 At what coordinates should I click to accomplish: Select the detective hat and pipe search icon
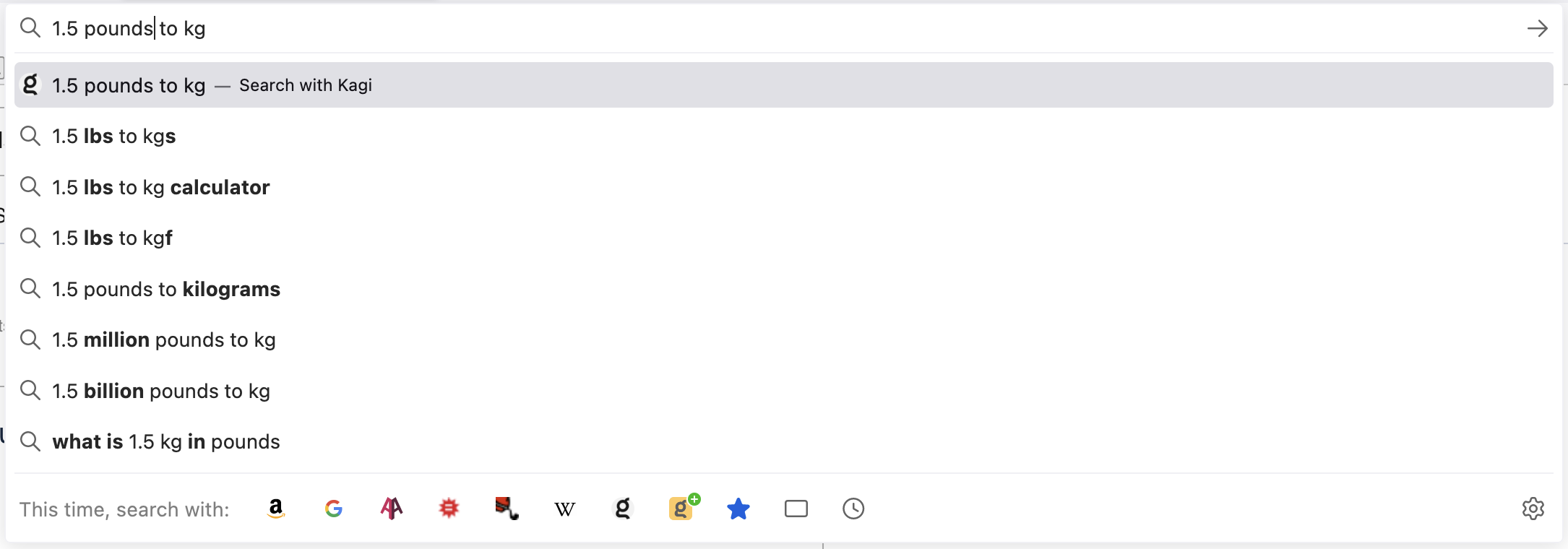pos(507,509)
